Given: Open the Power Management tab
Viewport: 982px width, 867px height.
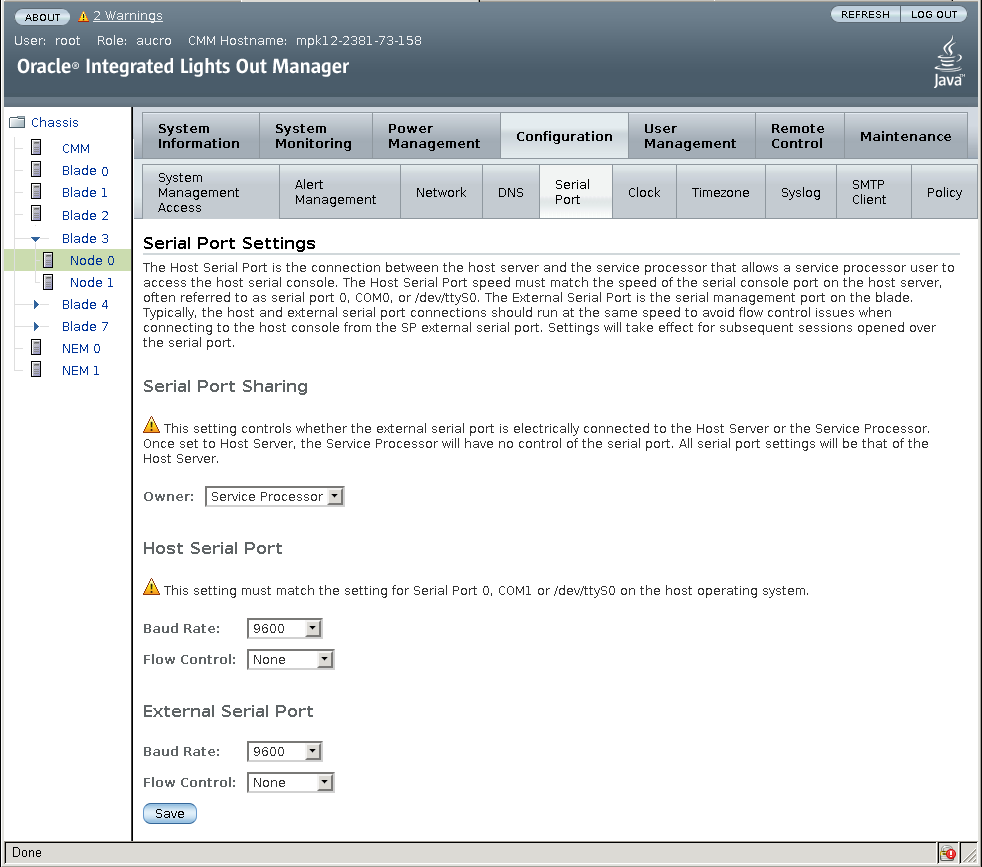Looking at the screenshot, I should click(436, 136).
